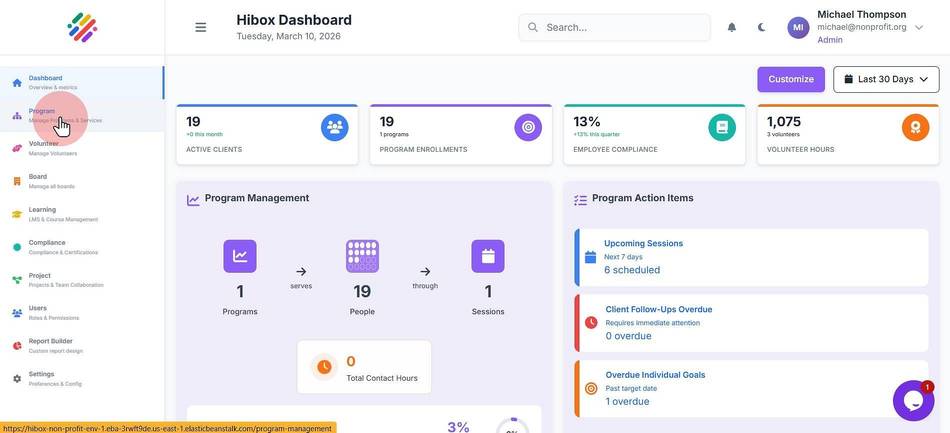Screen dimensions: 950x433
Task: Open Board in the sidebar
Action: click(82, 181)
